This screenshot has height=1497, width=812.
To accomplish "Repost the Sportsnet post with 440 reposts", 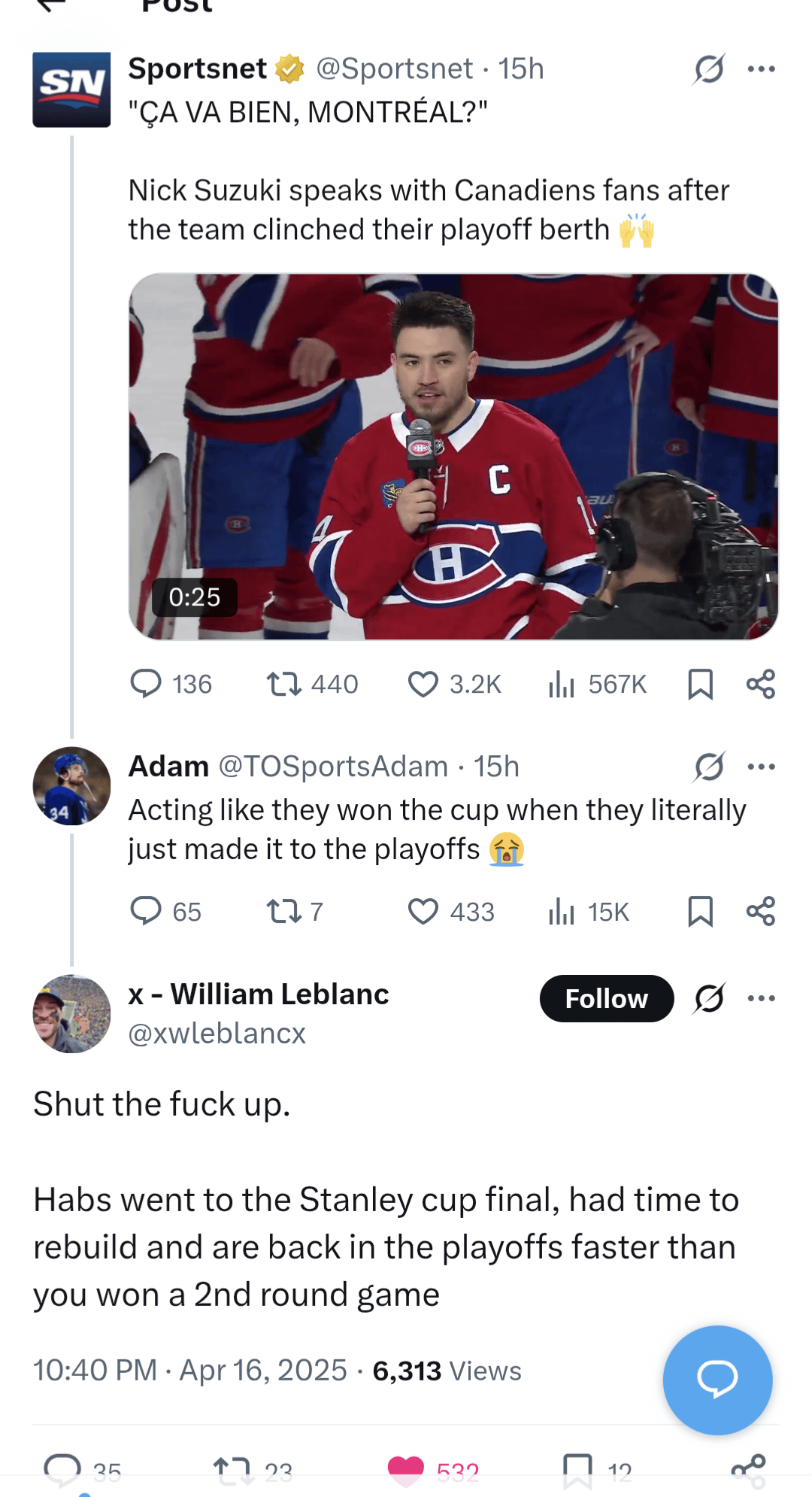I will pos(284,684).
